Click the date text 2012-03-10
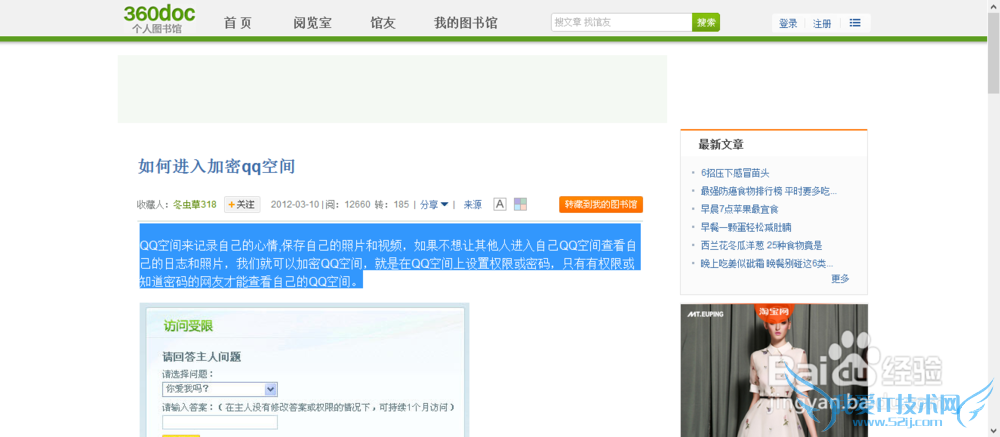Screen dimensions: 1000x437 pos(295,205)
